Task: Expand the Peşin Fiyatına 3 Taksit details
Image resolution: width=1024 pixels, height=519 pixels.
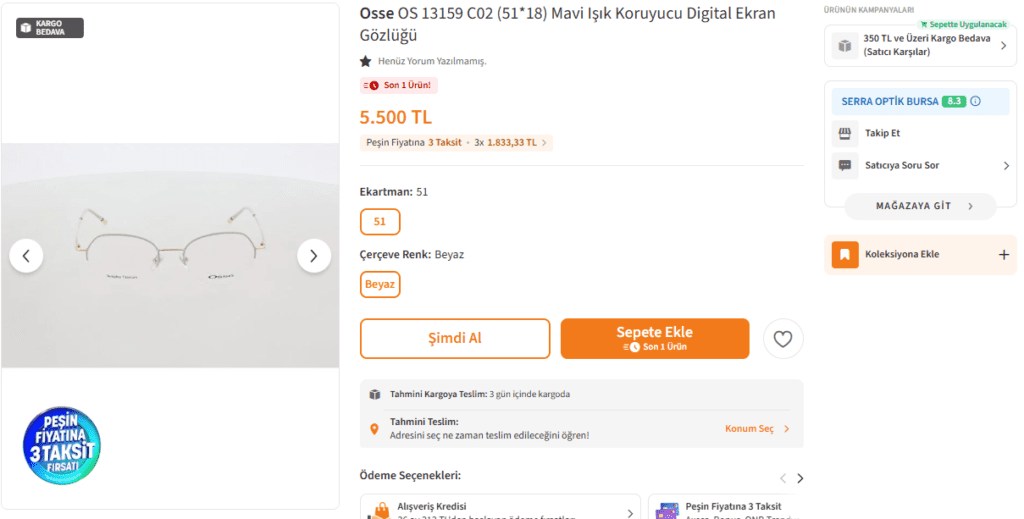Action: pos(545,143)
